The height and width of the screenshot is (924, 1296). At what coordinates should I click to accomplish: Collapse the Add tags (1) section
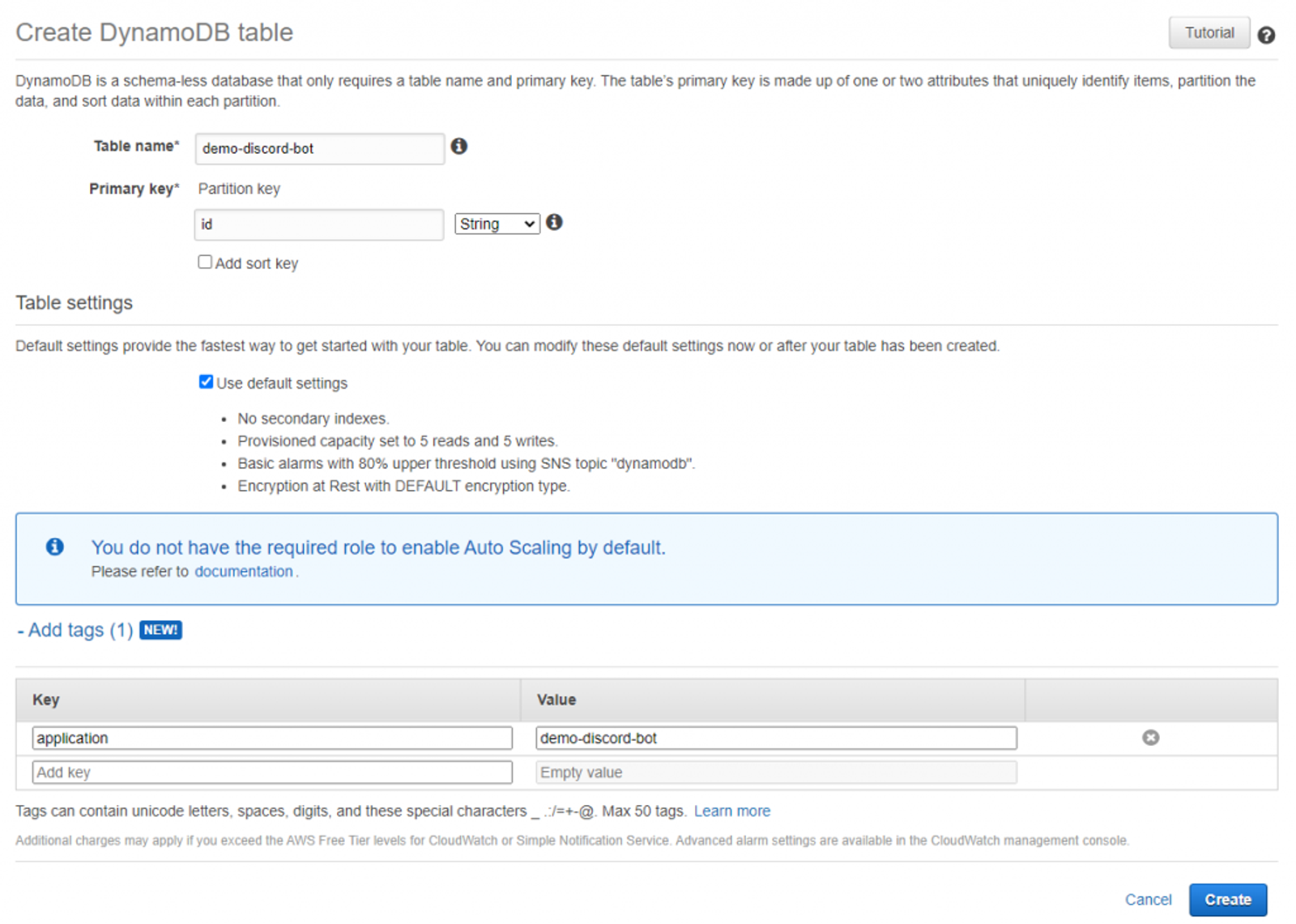(75, 630)
